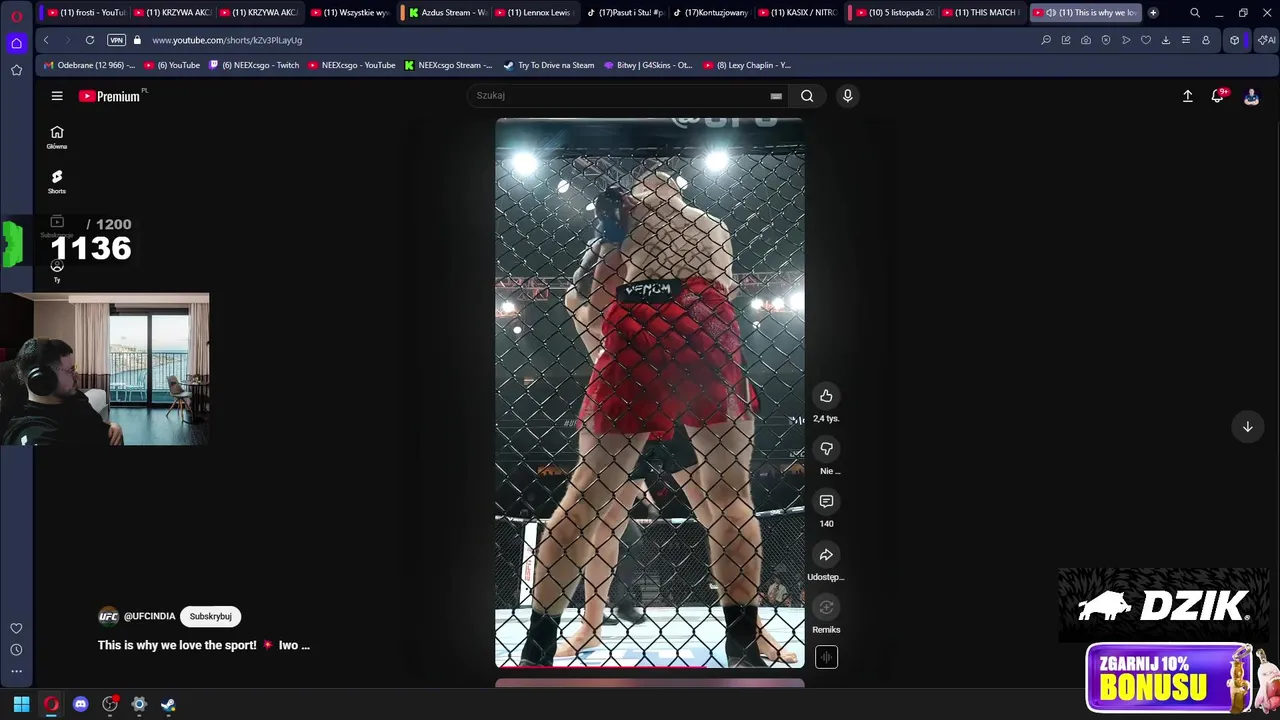Image resolution: width=1280 pixels, height=720 pixels.
Task: Open on-screen keyboard in search box
Action: coord(776,96)
